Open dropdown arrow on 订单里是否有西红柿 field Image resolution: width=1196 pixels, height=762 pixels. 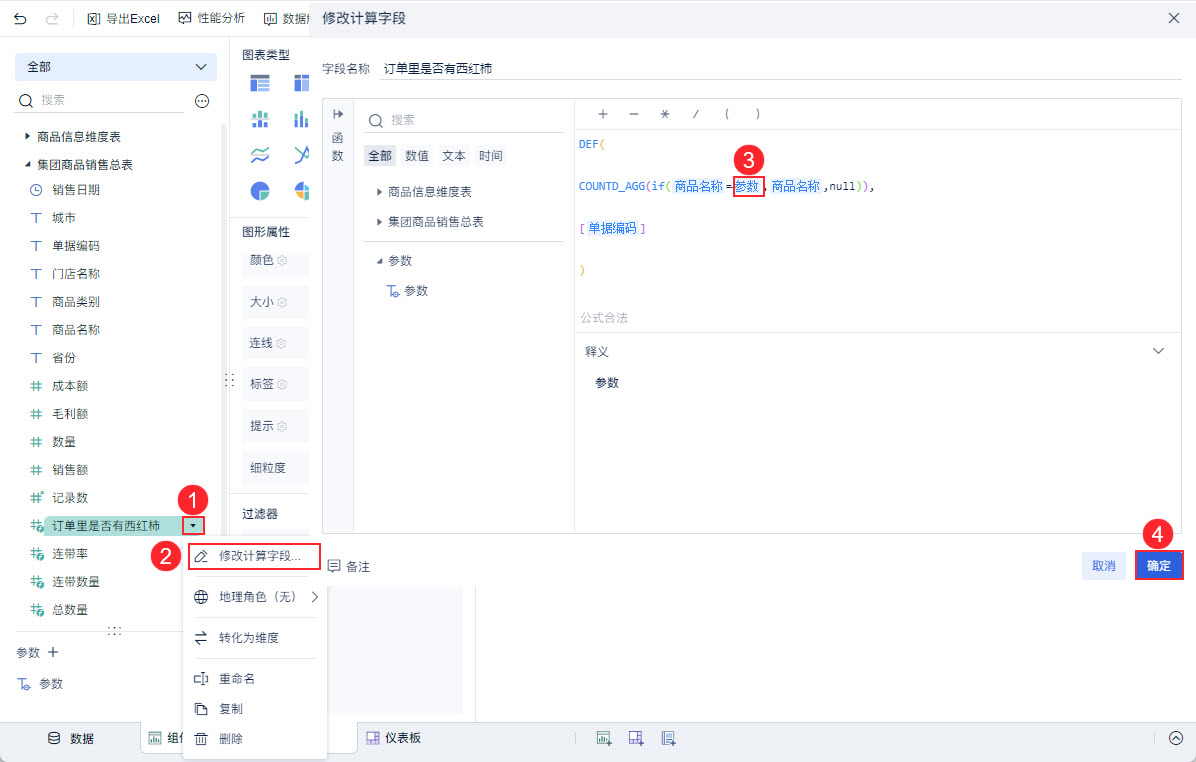(193, 526)
